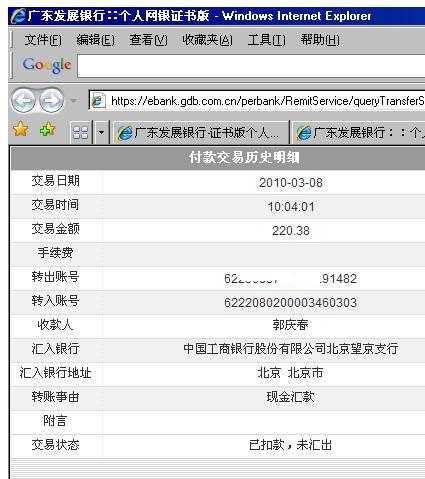This screenshot has height=479, width=425.
Task: Open the 编辑(E) menu
Action: click(x=95, y=40)
